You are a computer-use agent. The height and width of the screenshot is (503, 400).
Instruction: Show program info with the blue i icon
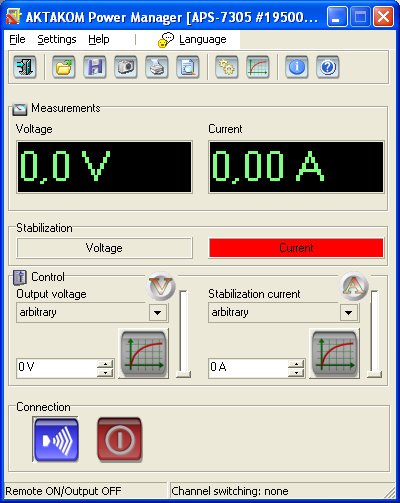(x=297, y=67)
